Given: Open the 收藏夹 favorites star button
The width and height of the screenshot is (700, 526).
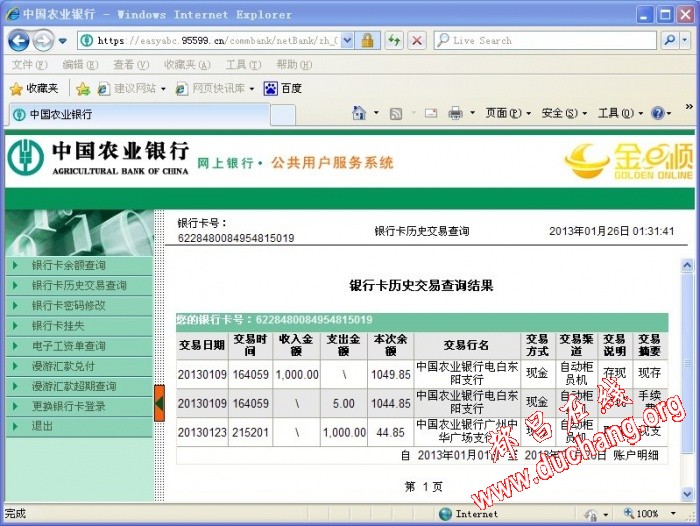Looking at the screenshot, I should click(34, 89).
